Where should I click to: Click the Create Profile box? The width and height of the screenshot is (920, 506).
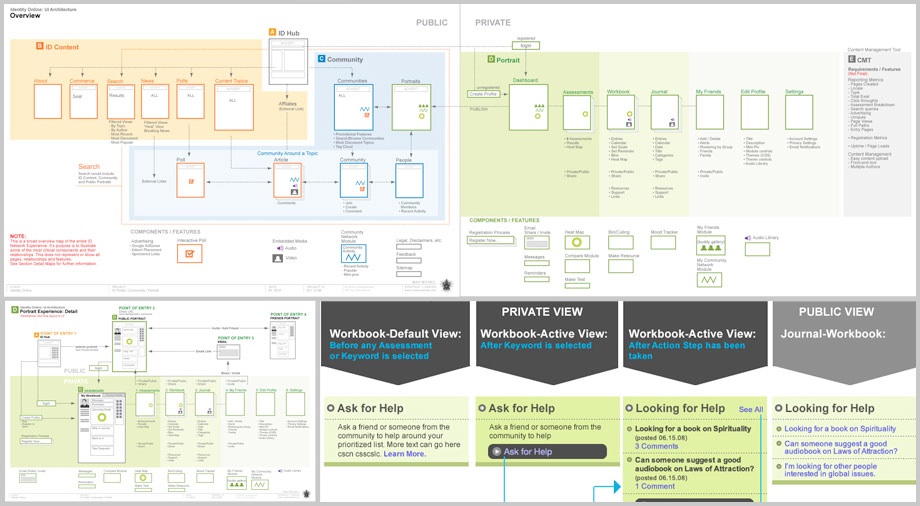click(484, 92)
